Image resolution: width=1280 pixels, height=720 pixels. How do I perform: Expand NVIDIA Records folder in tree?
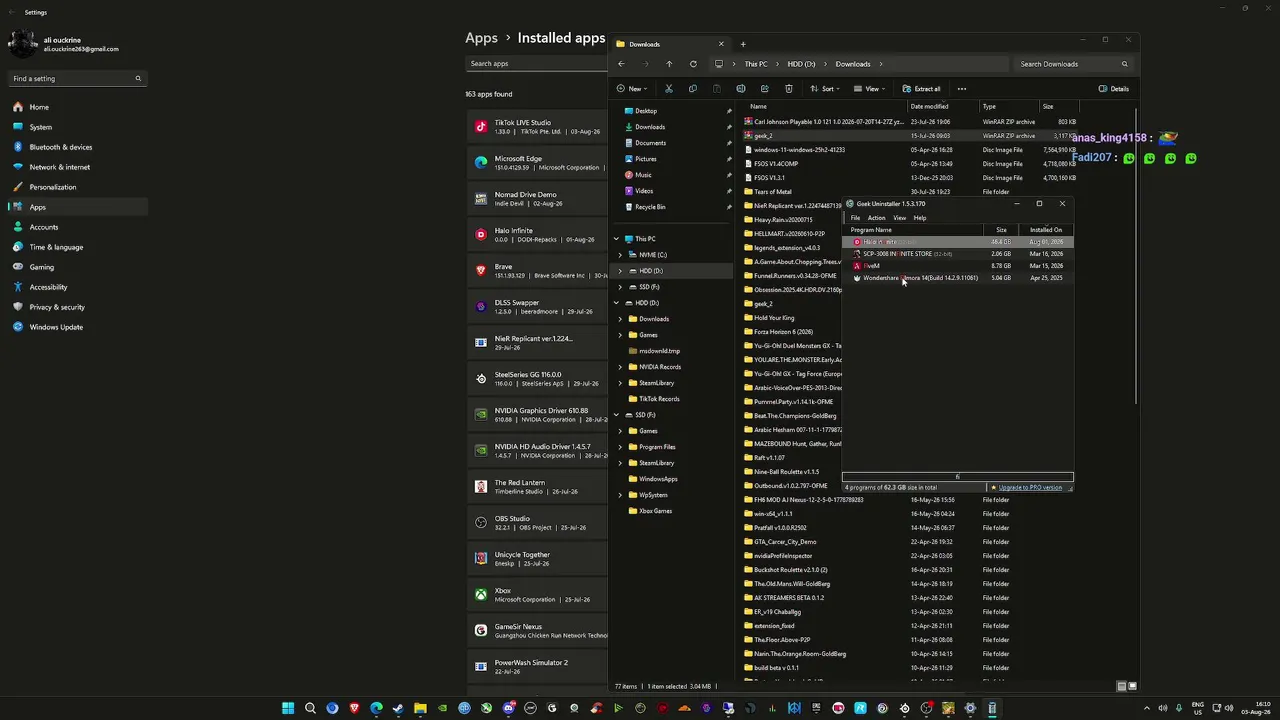620,367
